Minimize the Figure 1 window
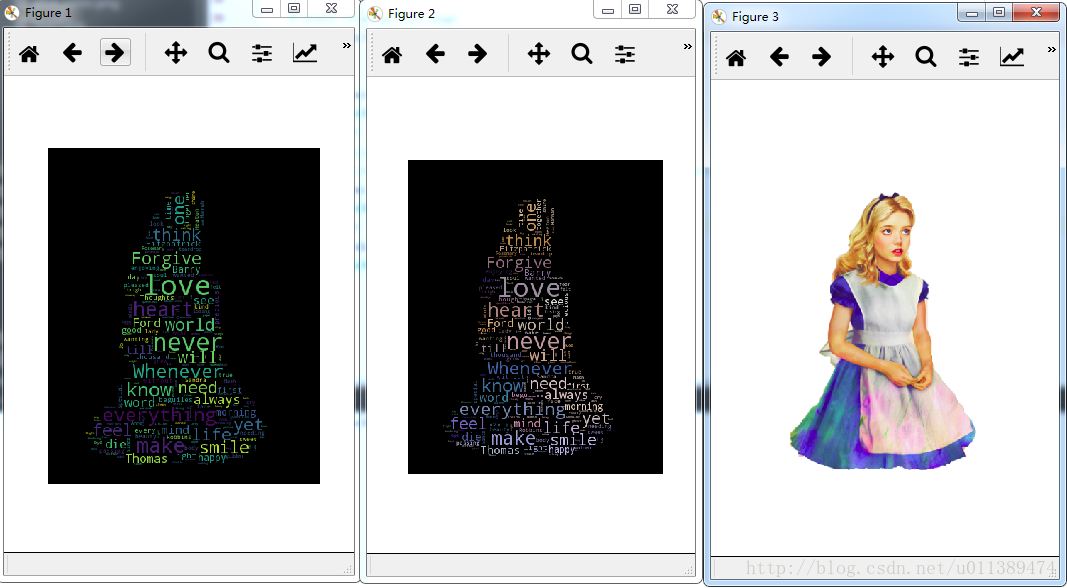Image resolution: width=1067 pixels, height=588 pixels. point(267,10)
